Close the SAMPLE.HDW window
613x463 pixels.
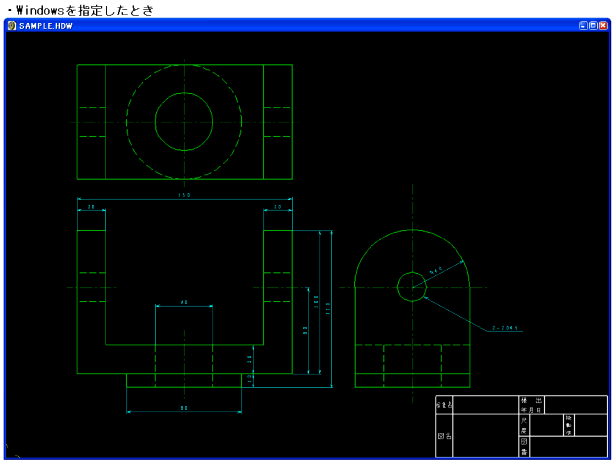coord(604,25)
